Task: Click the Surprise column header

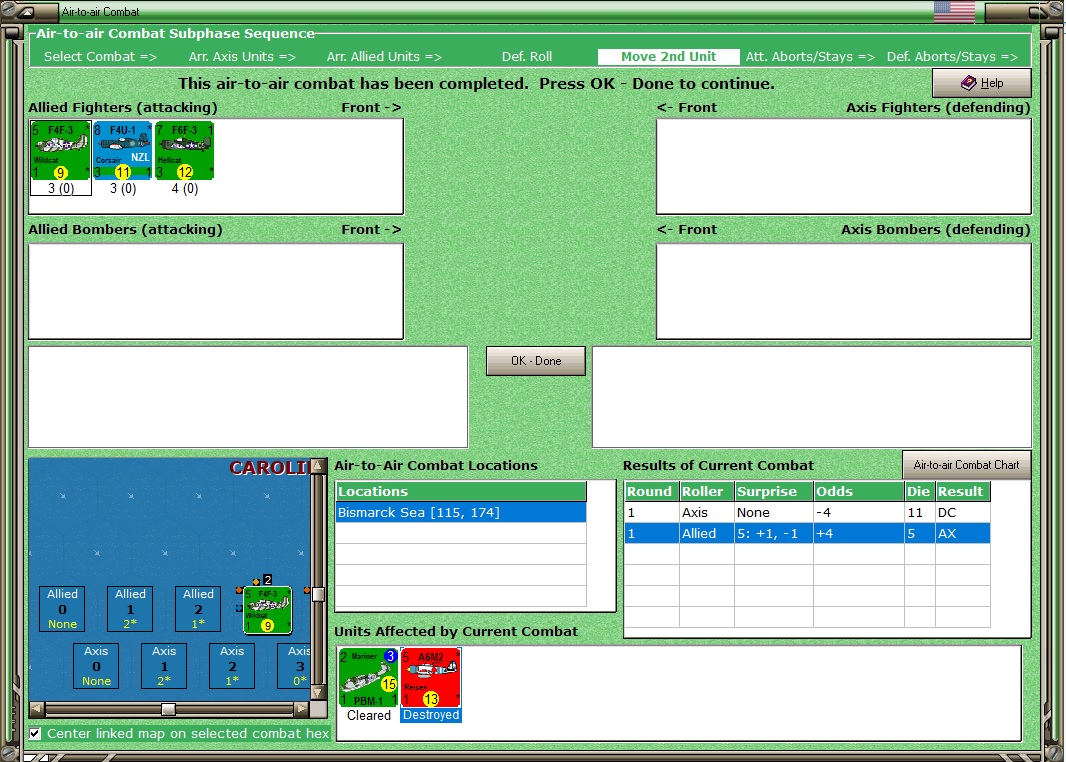Action: click(774, 491)
